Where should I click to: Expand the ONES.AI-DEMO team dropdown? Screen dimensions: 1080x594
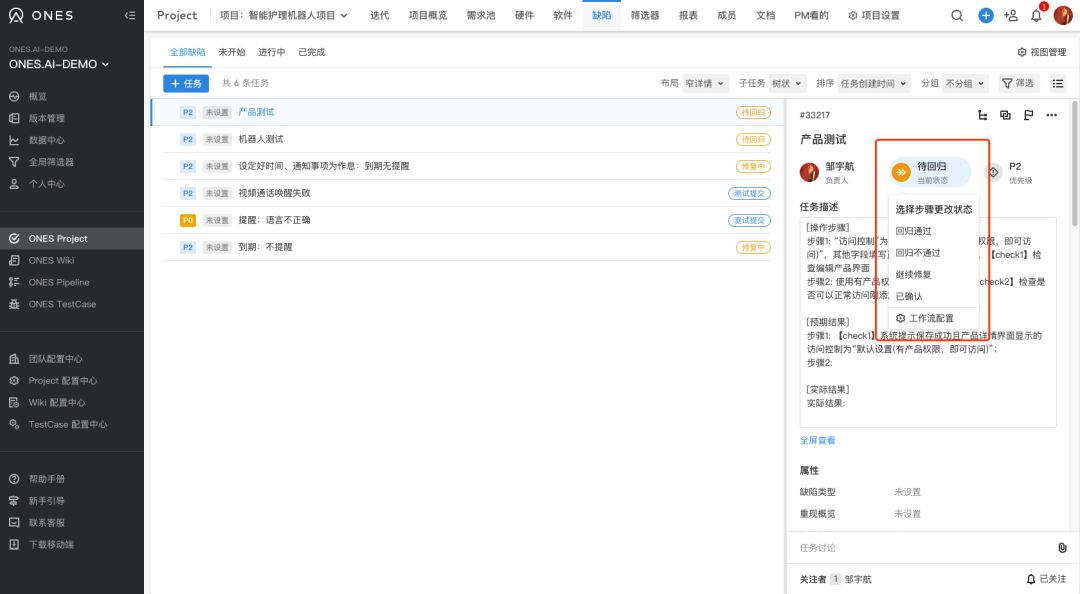point(59,64)
